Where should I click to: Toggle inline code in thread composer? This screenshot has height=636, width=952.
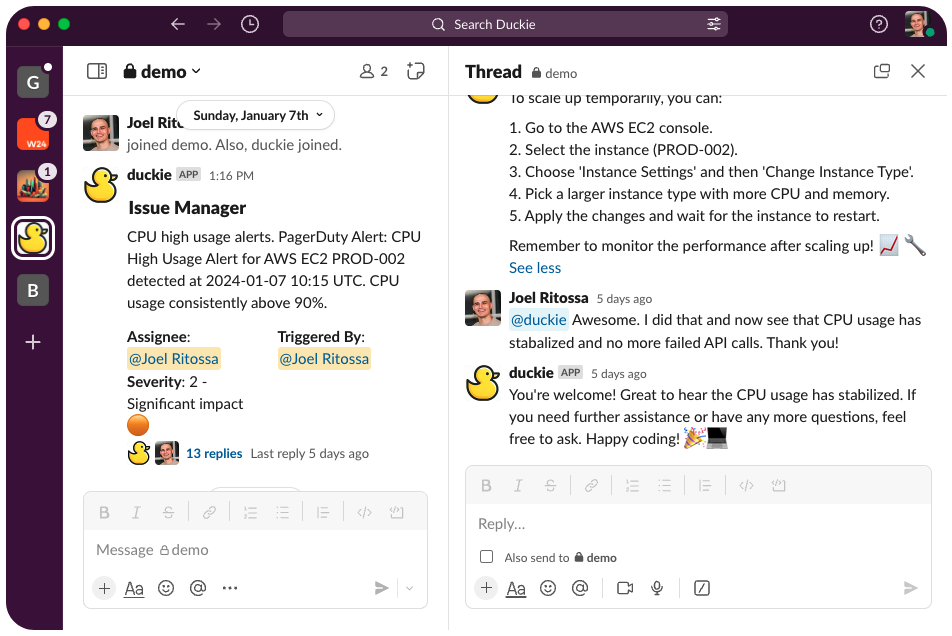tap(746, 485)
